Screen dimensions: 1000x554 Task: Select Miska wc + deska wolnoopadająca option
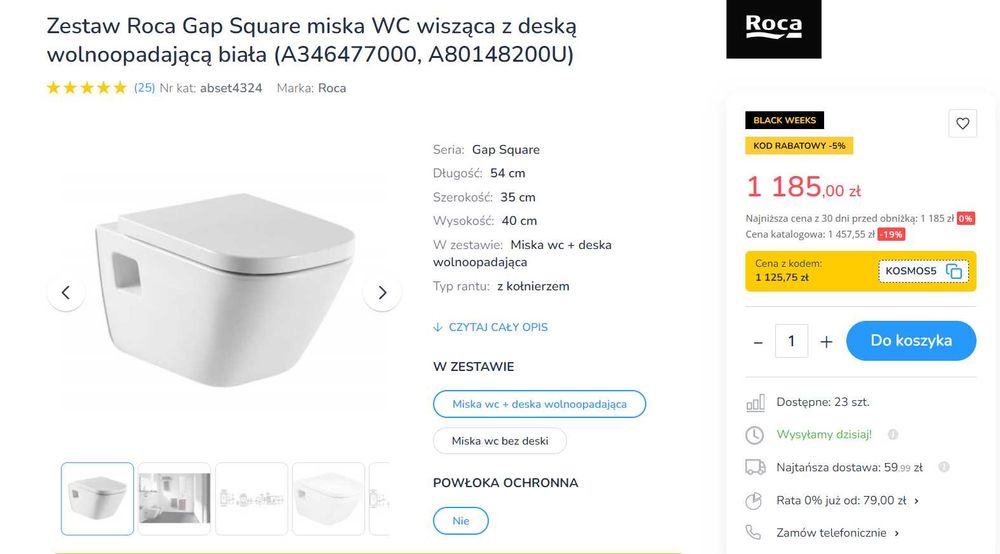pyautogui.click(x=539, y=404)
